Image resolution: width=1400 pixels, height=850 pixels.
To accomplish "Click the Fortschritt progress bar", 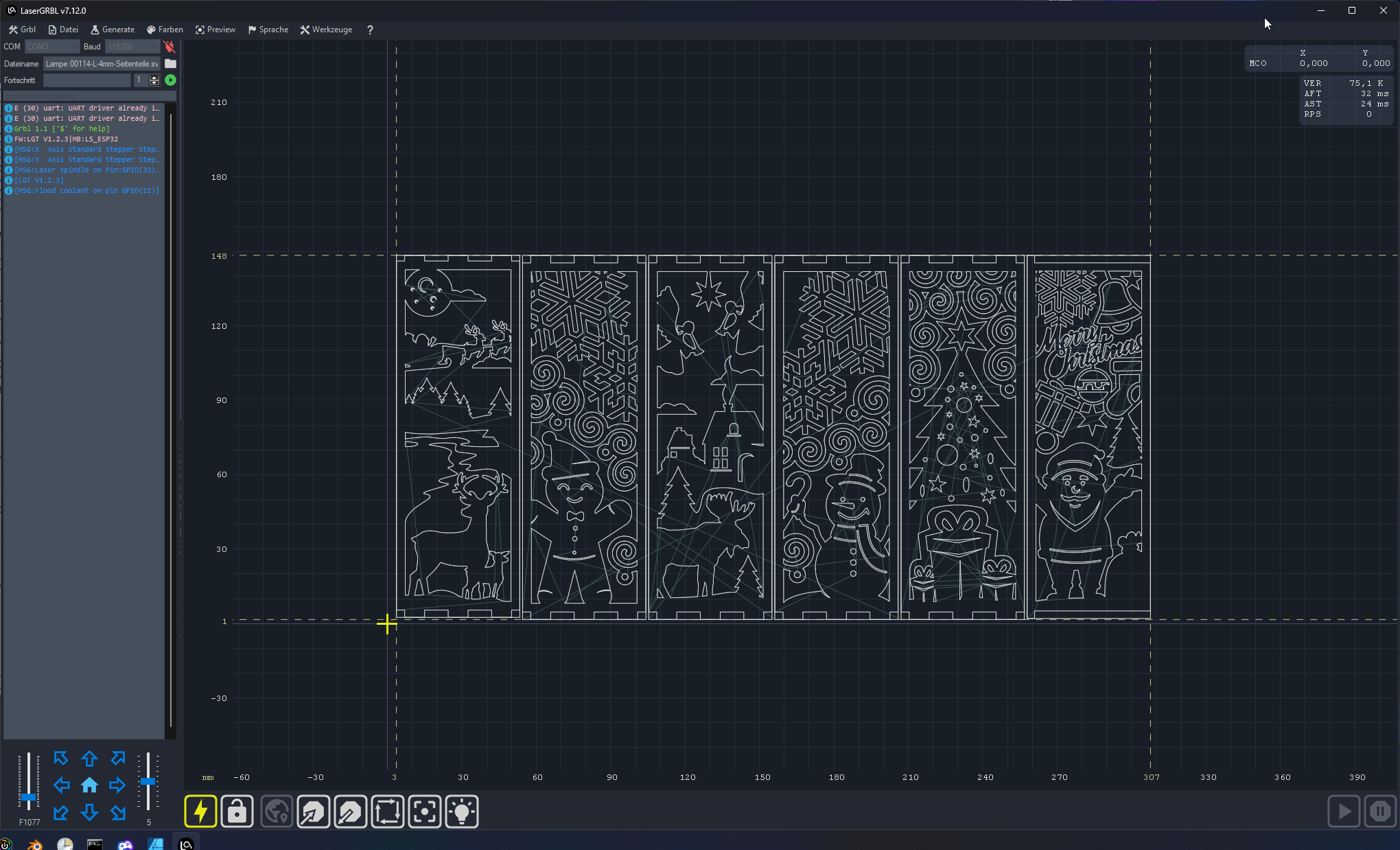I will click(x=86, y=80).
